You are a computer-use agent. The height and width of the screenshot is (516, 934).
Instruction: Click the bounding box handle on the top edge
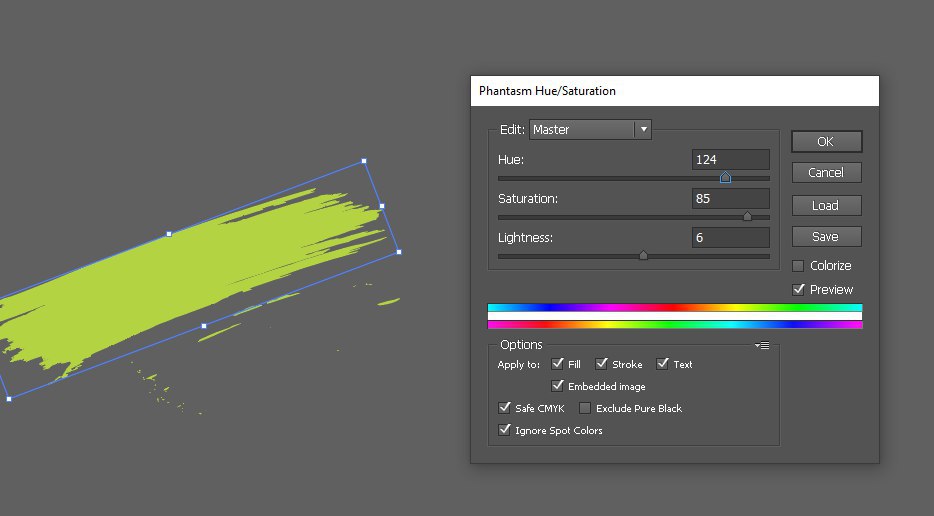[x=169, y=234]
